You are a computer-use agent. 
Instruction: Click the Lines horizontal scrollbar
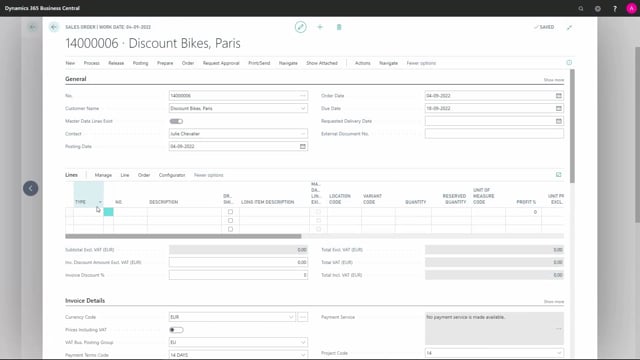click(183, 236)
